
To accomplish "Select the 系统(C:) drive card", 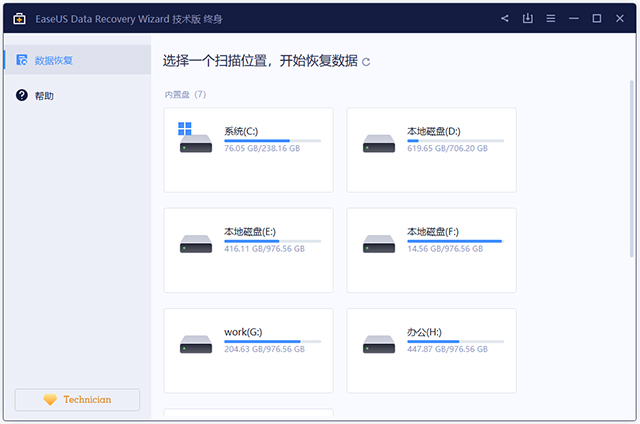I will 249,150.
